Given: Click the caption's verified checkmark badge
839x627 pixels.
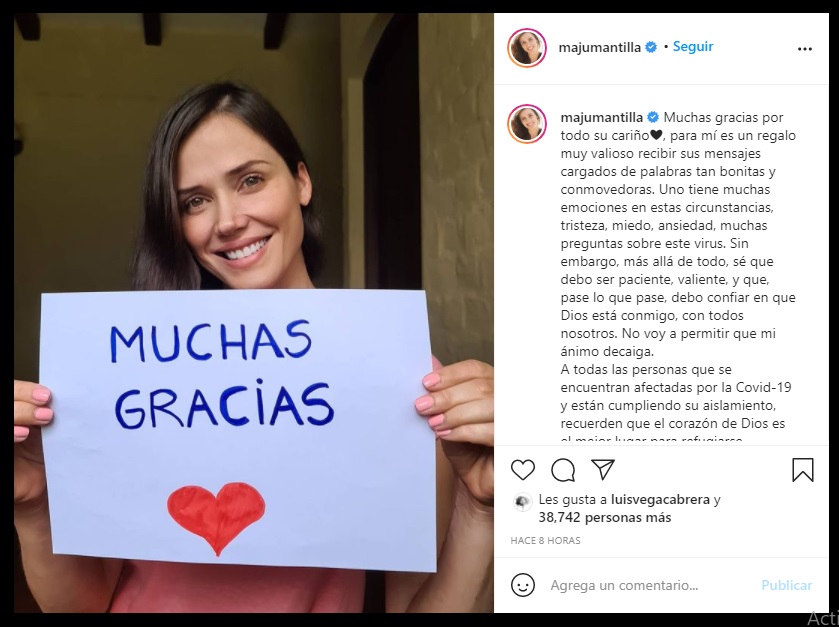Looking at the screenshot, I should (653, 117).
